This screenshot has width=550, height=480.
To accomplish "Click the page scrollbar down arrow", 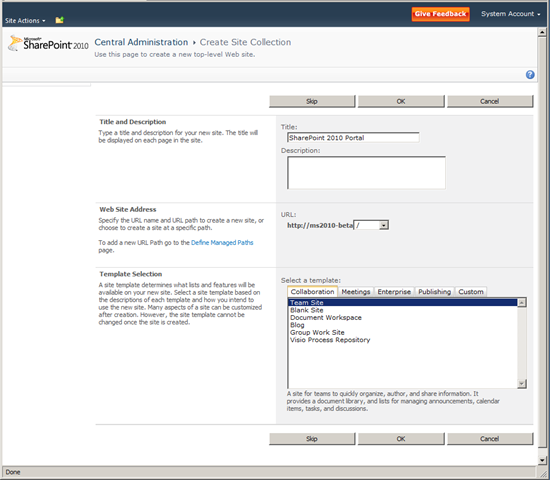I will pos(542,460).
